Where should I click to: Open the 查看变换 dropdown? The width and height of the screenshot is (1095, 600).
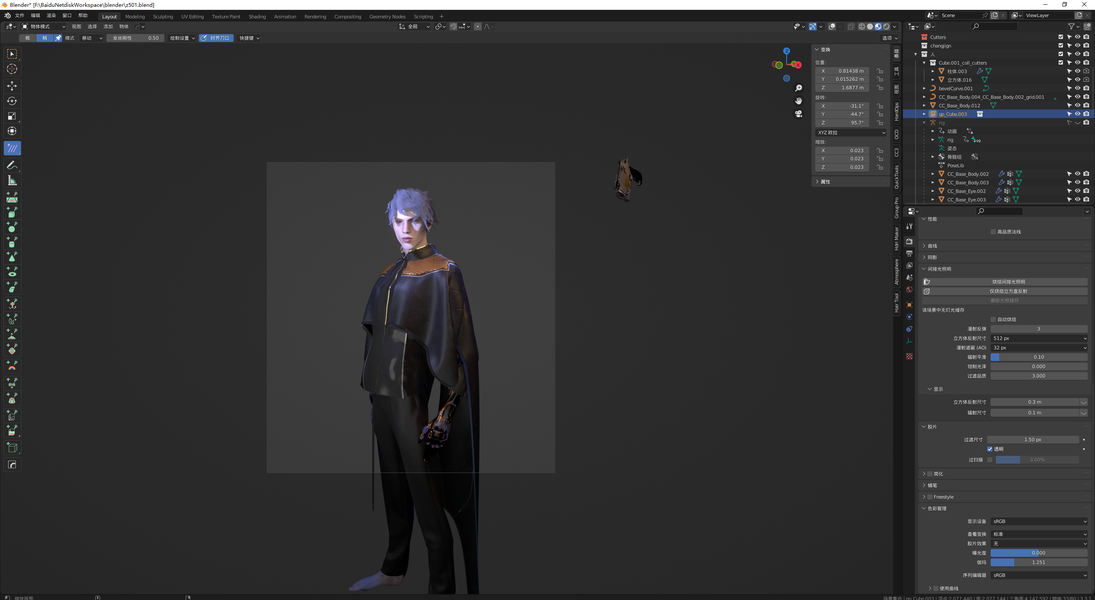click(1039, 534)
